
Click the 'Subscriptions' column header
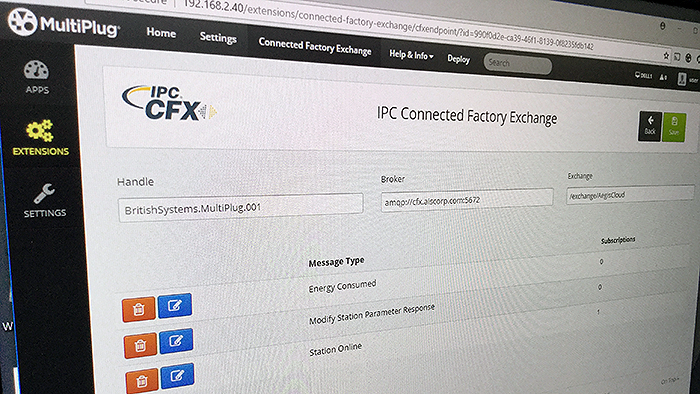pos(618,240)
